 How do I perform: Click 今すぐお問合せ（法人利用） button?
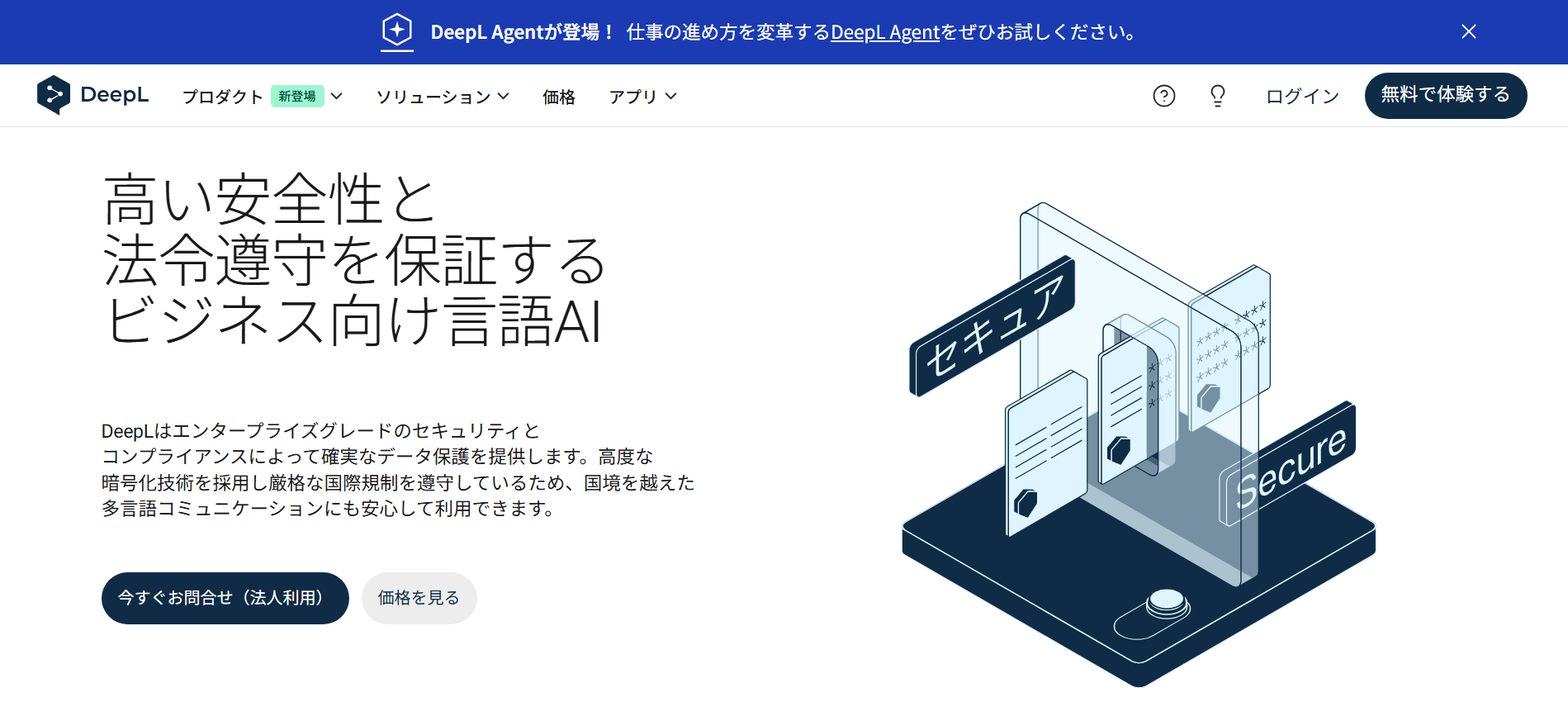(225, 598)
